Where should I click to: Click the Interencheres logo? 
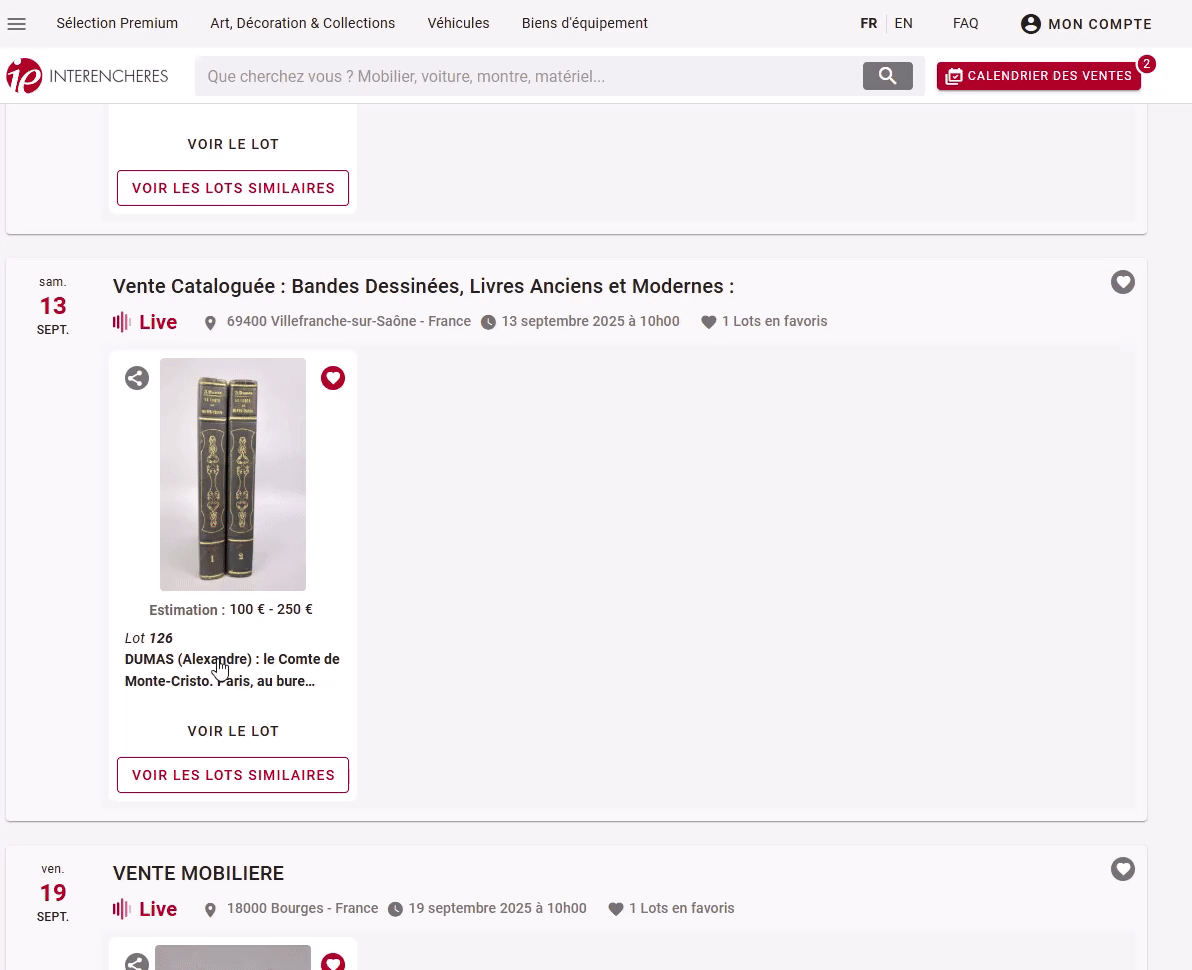[x=87, y=76]
